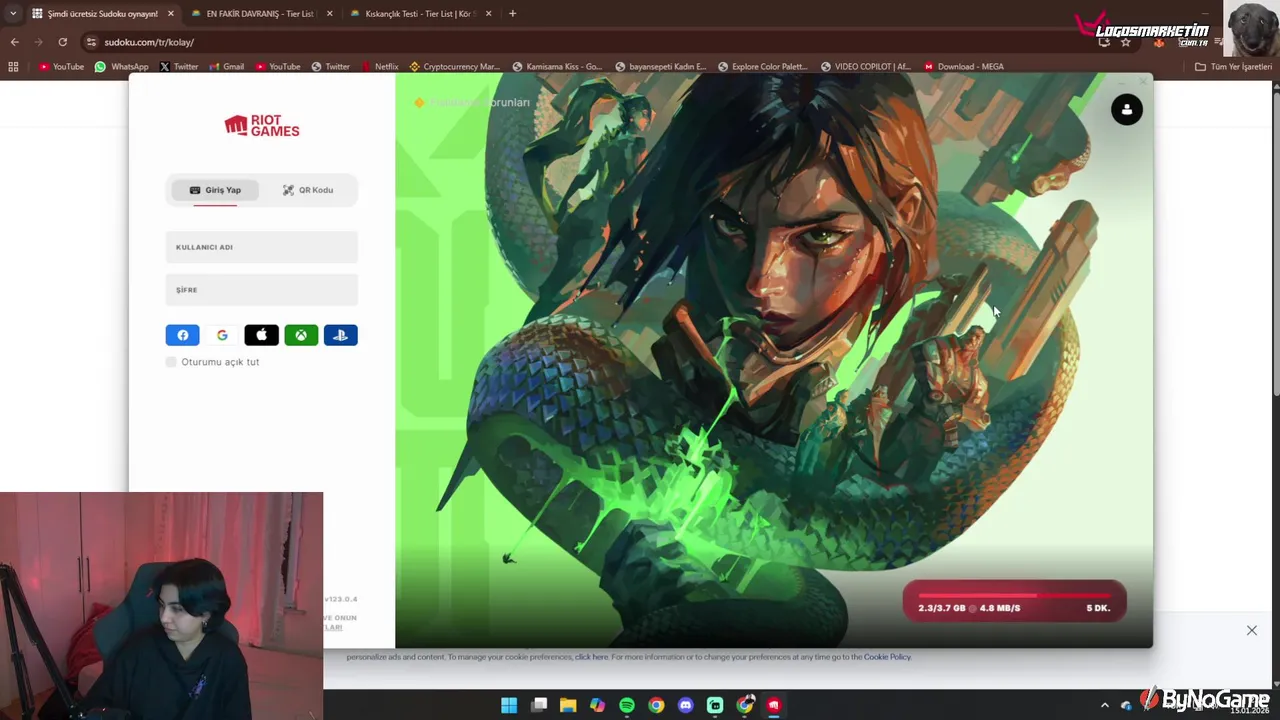The height and width of the screenshot is (720, 1280).
Task: Open Kamisama Kiss bookmark
Action: (x=557, y=67)
